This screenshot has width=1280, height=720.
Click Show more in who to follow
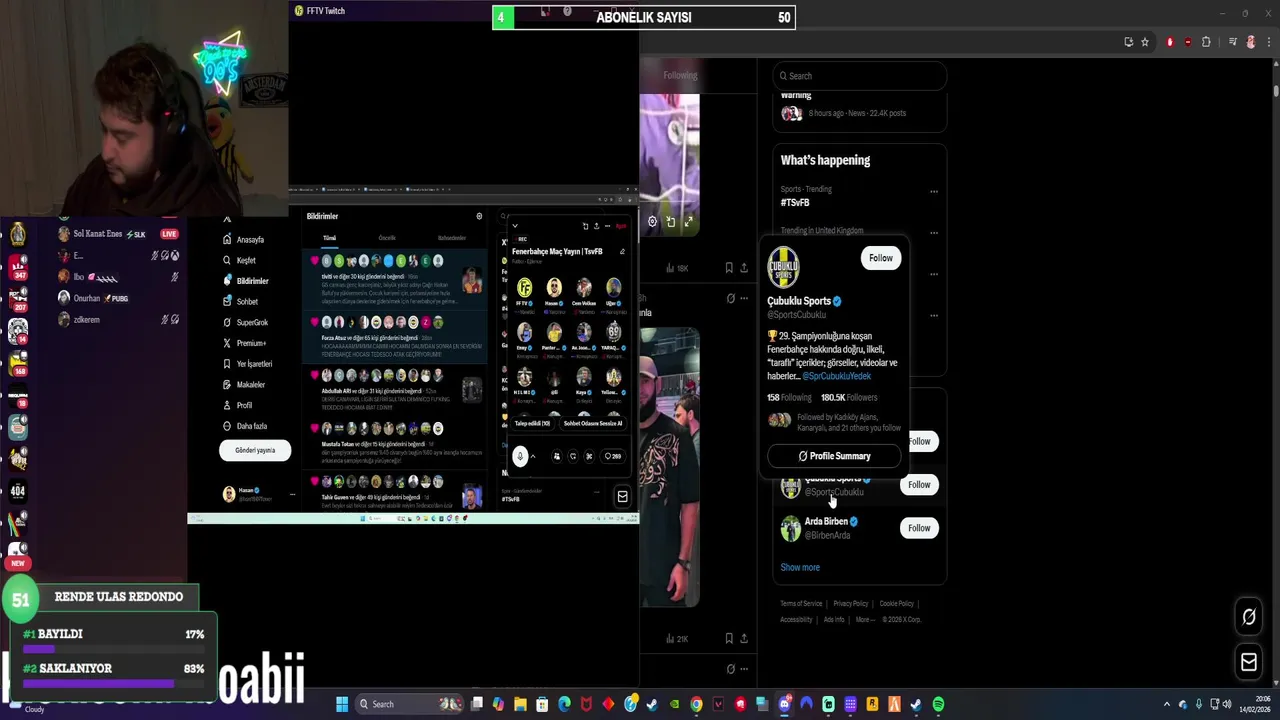pyautogui.click(x=800, y=567)
